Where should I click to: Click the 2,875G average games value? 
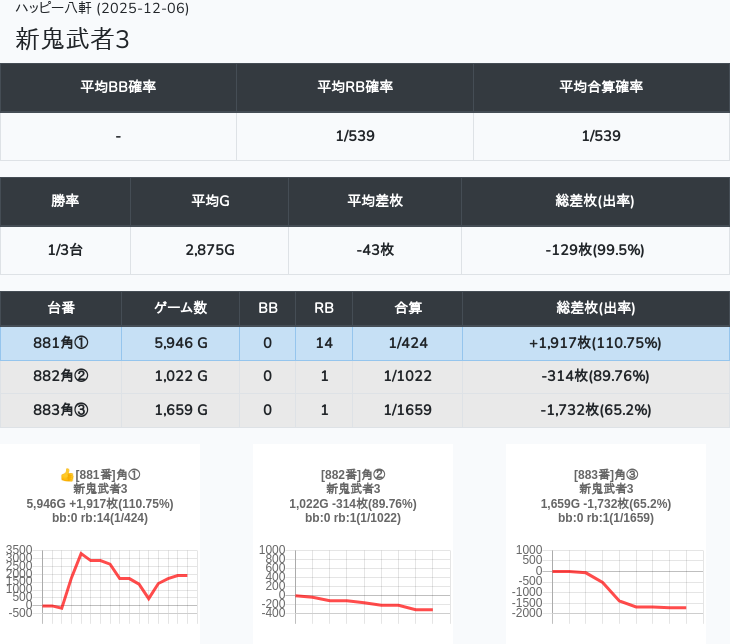209,250
